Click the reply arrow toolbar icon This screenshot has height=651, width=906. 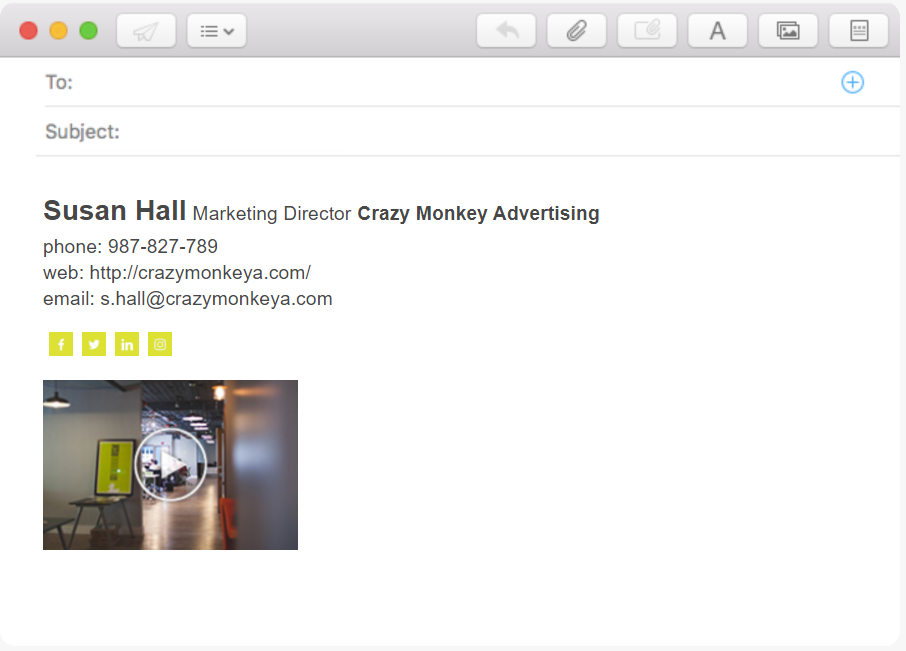point(506,31)
